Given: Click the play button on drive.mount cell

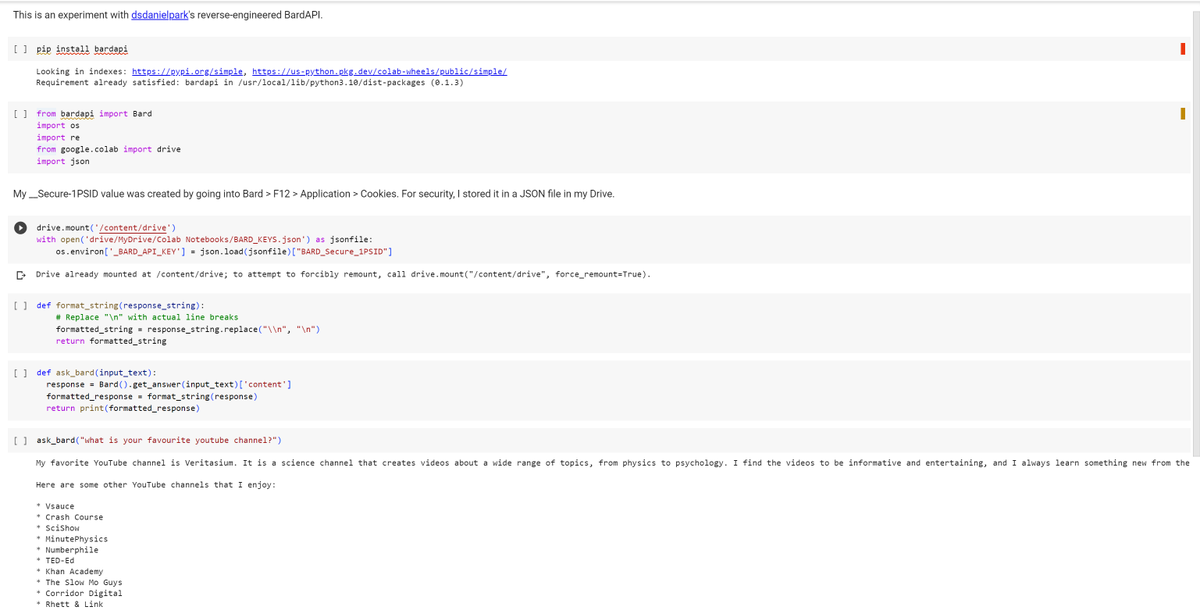Looking at the screenshot, I should coord(20,228).
